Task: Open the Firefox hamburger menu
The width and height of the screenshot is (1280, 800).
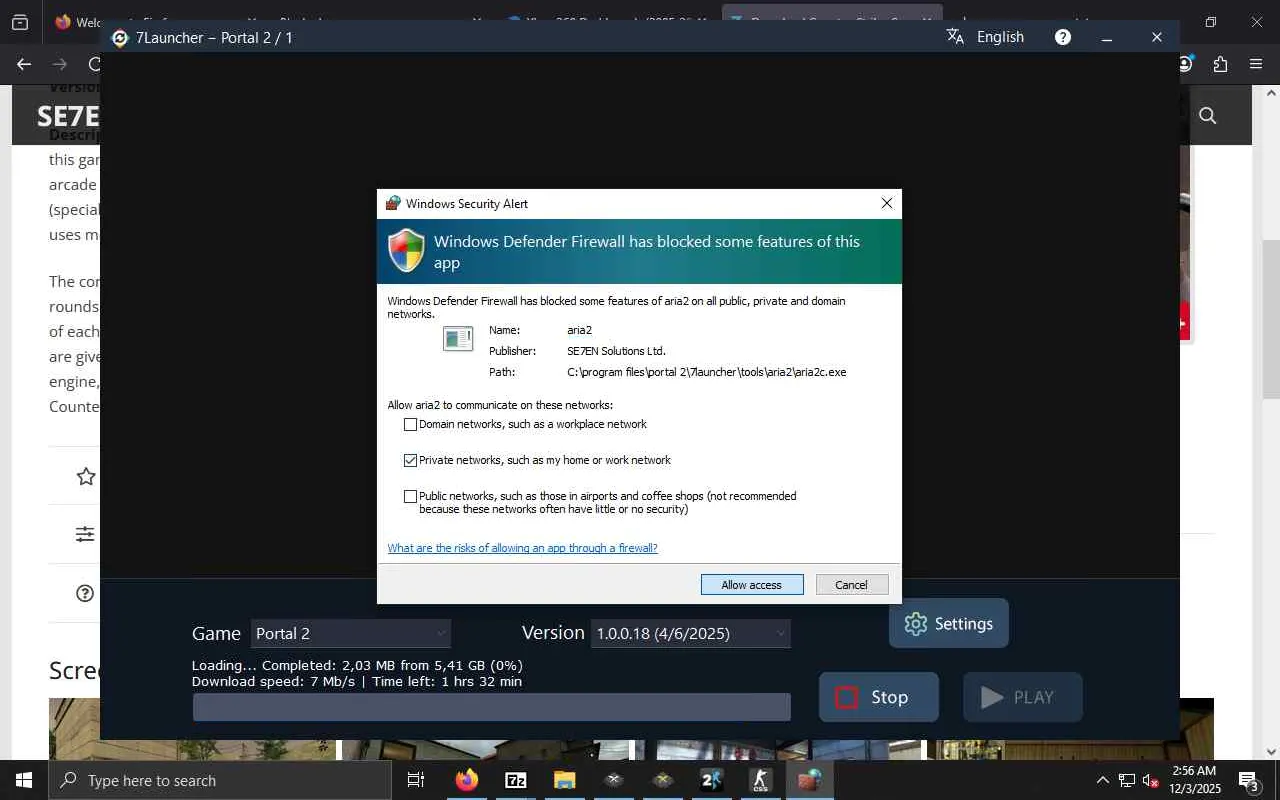Action: tap(1256, 64)
